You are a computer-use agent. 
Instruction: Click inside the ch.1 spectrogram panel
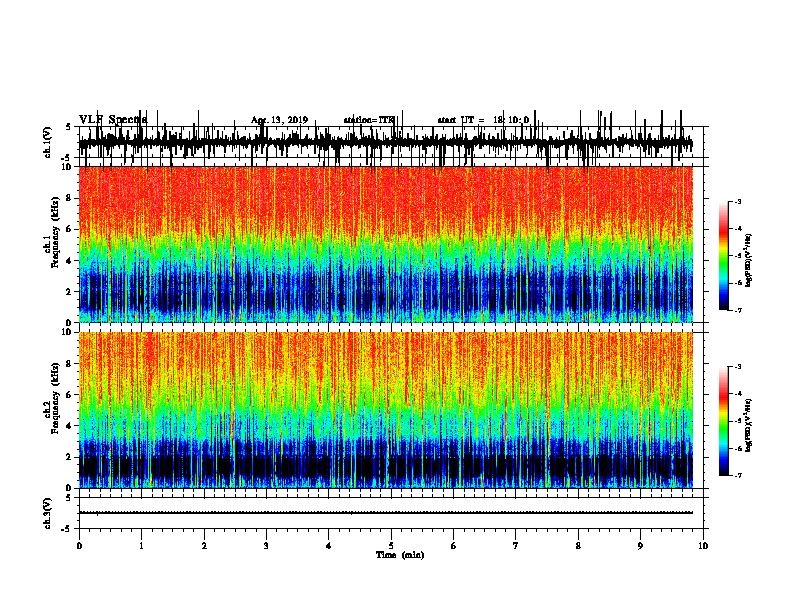pyautogui.click(x=385, y=244)
